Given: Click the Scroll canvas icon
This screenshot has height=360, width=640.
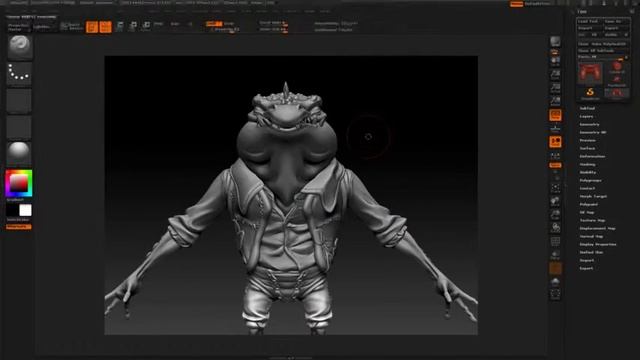Looking at the screenshot, I should [x=555, y=61].
